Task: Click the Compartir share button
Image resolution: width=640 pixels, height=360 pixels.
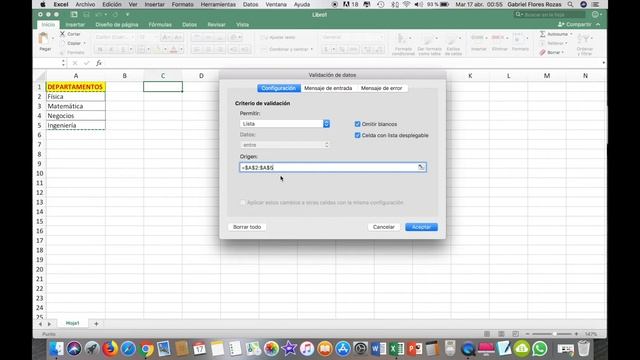Action: pos(575,24)
